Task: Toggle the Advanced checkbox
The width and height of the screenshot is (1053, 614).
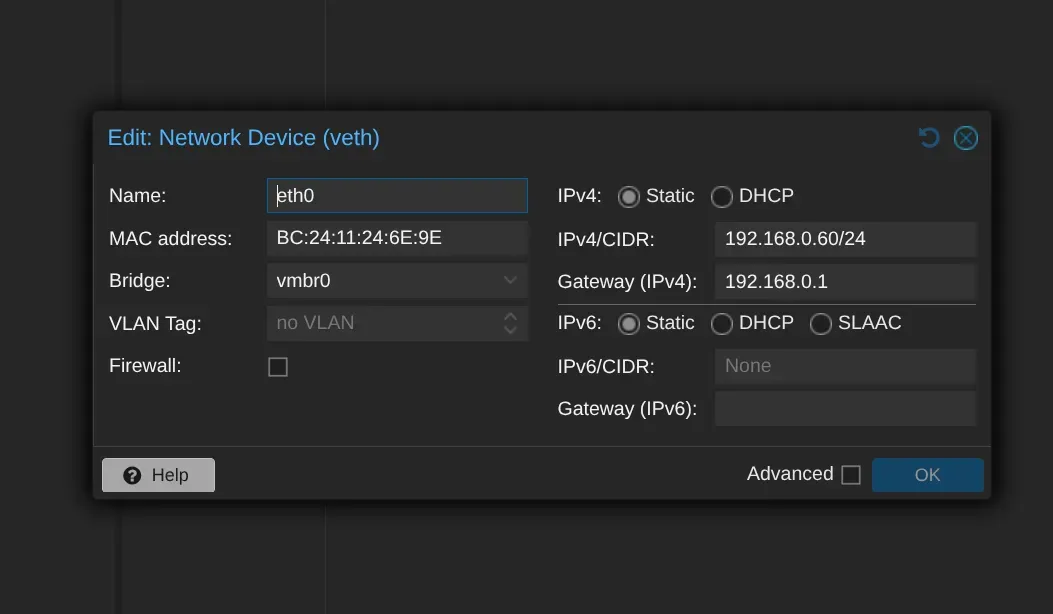Action: 851,475
